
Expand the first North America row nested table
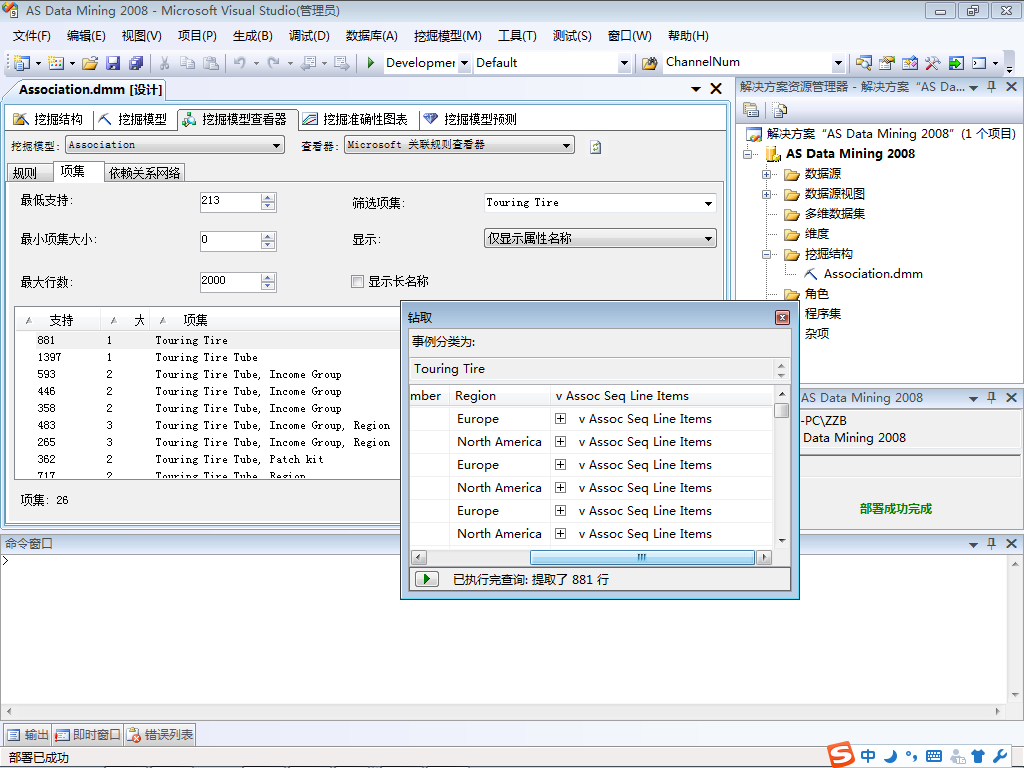tap(560, 441)
